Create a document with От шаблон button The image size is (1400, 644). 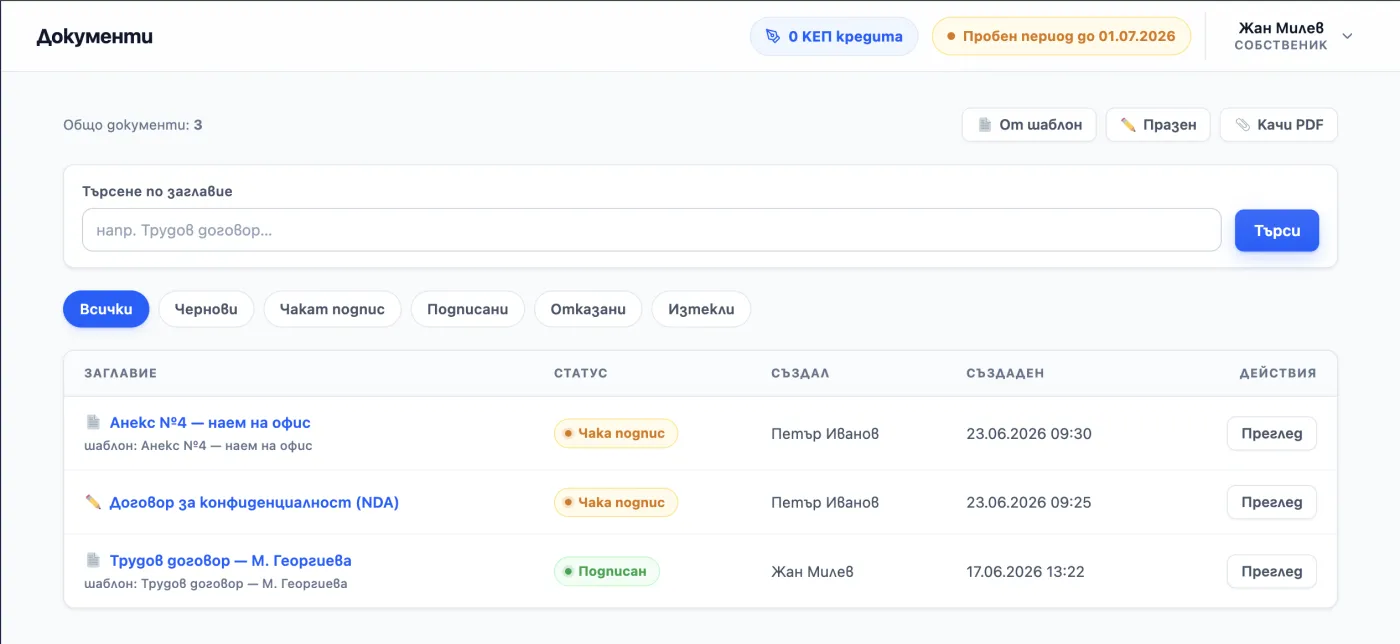coord(1029,125)
